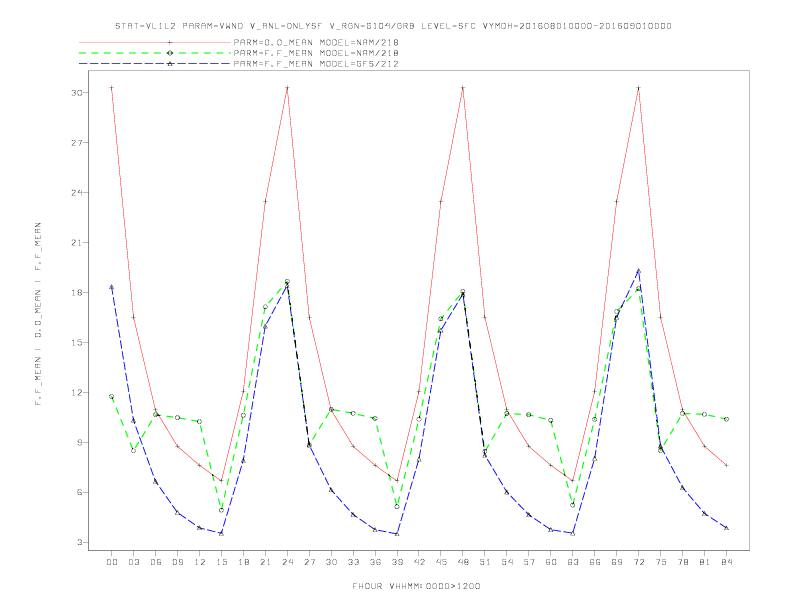Click x-axis forecast hour label 30
Image resolution: width=792 pixels, height=612 pixels.
331,562
